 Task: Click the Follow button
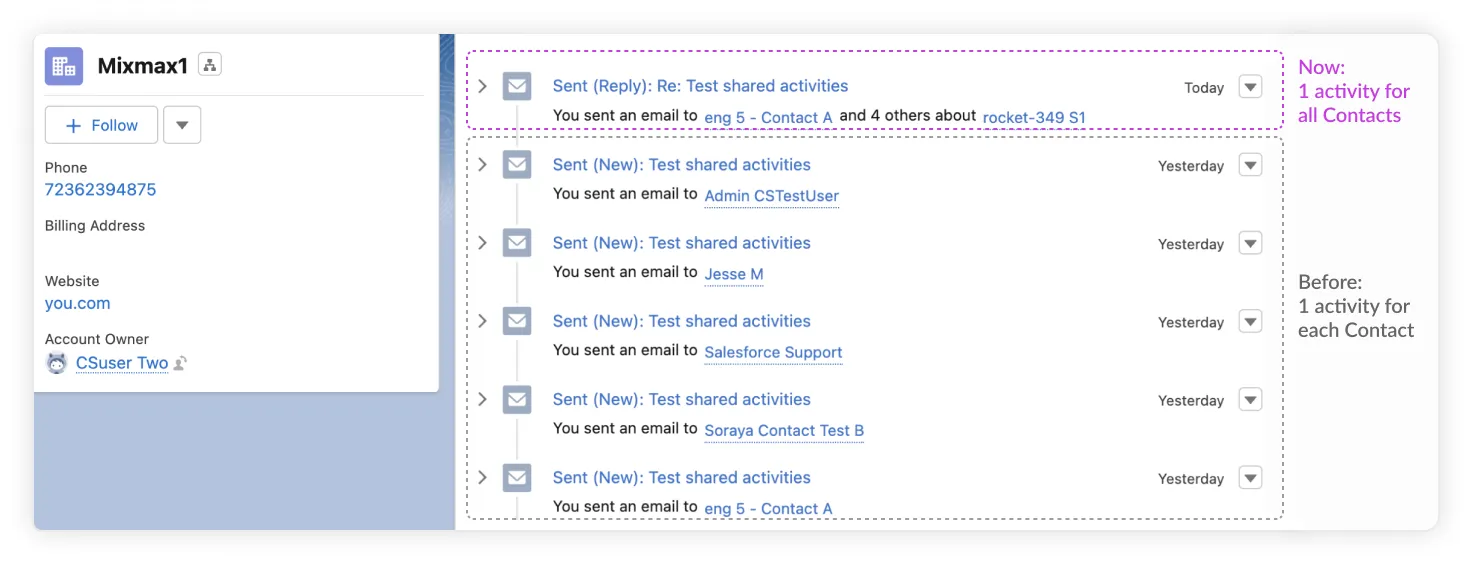(x=101, y=125)
